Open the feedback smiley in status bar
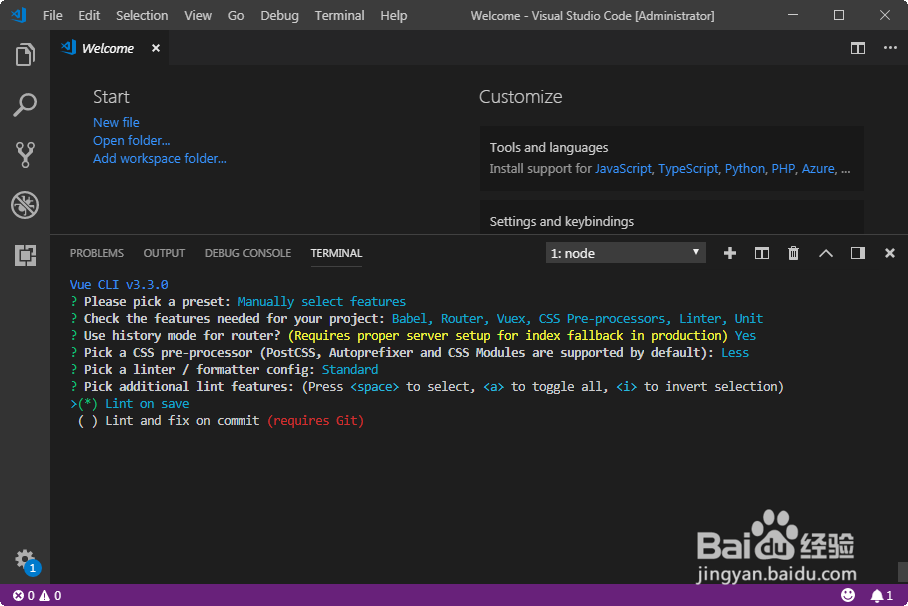The height and width of the screenshot is (606, 908). click(848, 595)
